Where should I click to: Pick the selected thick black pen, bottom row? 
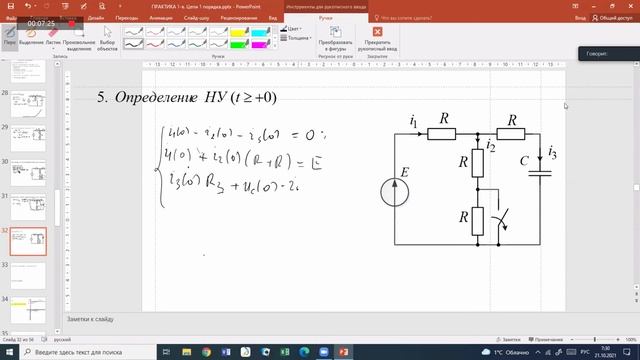click(x=134, y=44)
